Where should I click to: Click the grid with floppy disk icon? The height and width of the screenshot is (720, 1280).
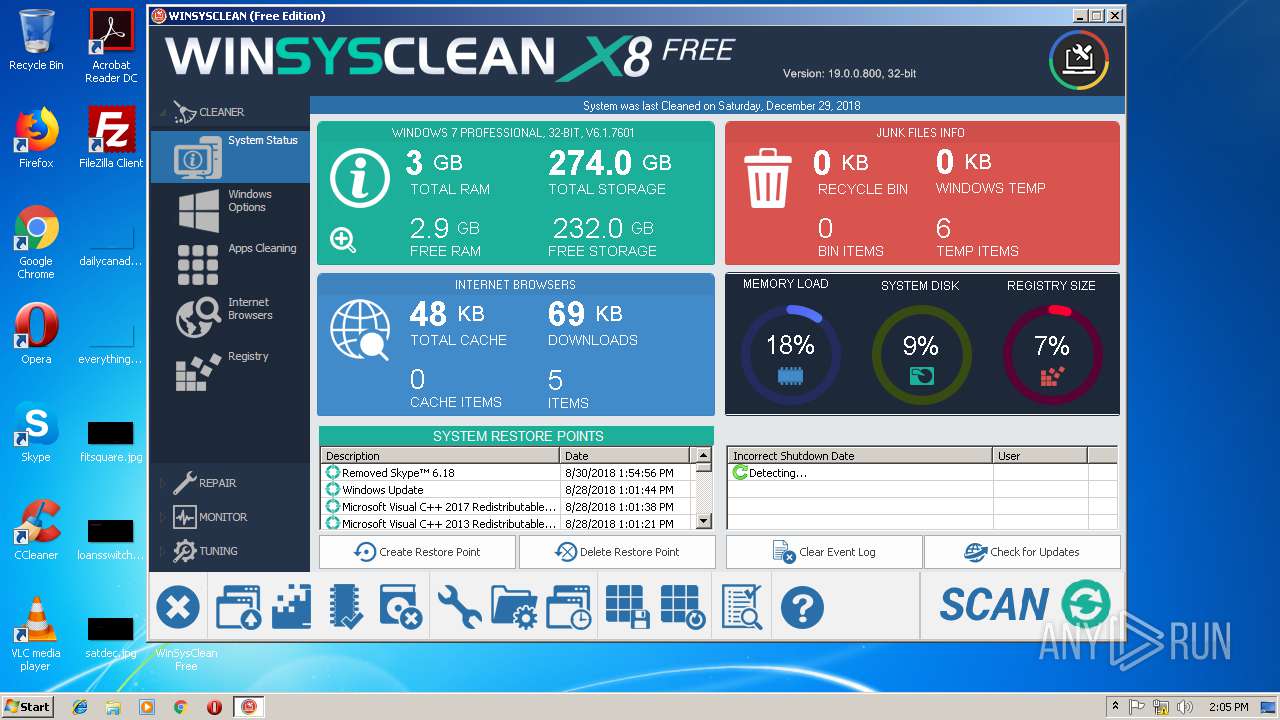628,607
